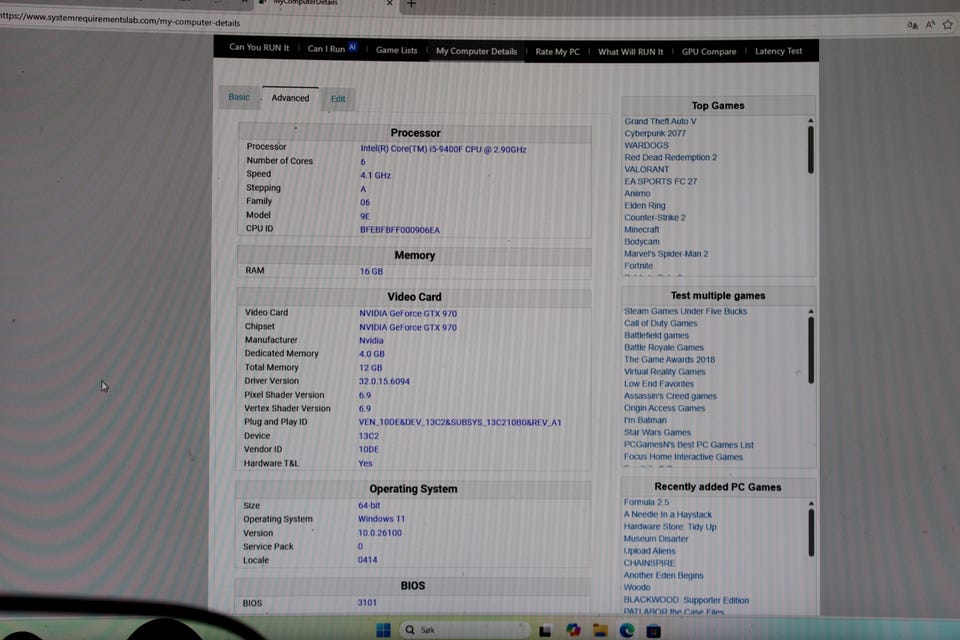The image size is (960, 640).
Task: Open Rate My PC page
Action: 557,51
